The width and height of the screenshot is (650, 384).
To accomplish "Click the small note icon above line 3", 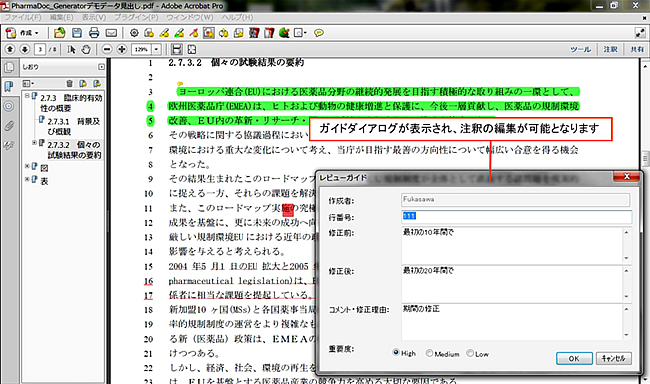I will tap(180, 84).
